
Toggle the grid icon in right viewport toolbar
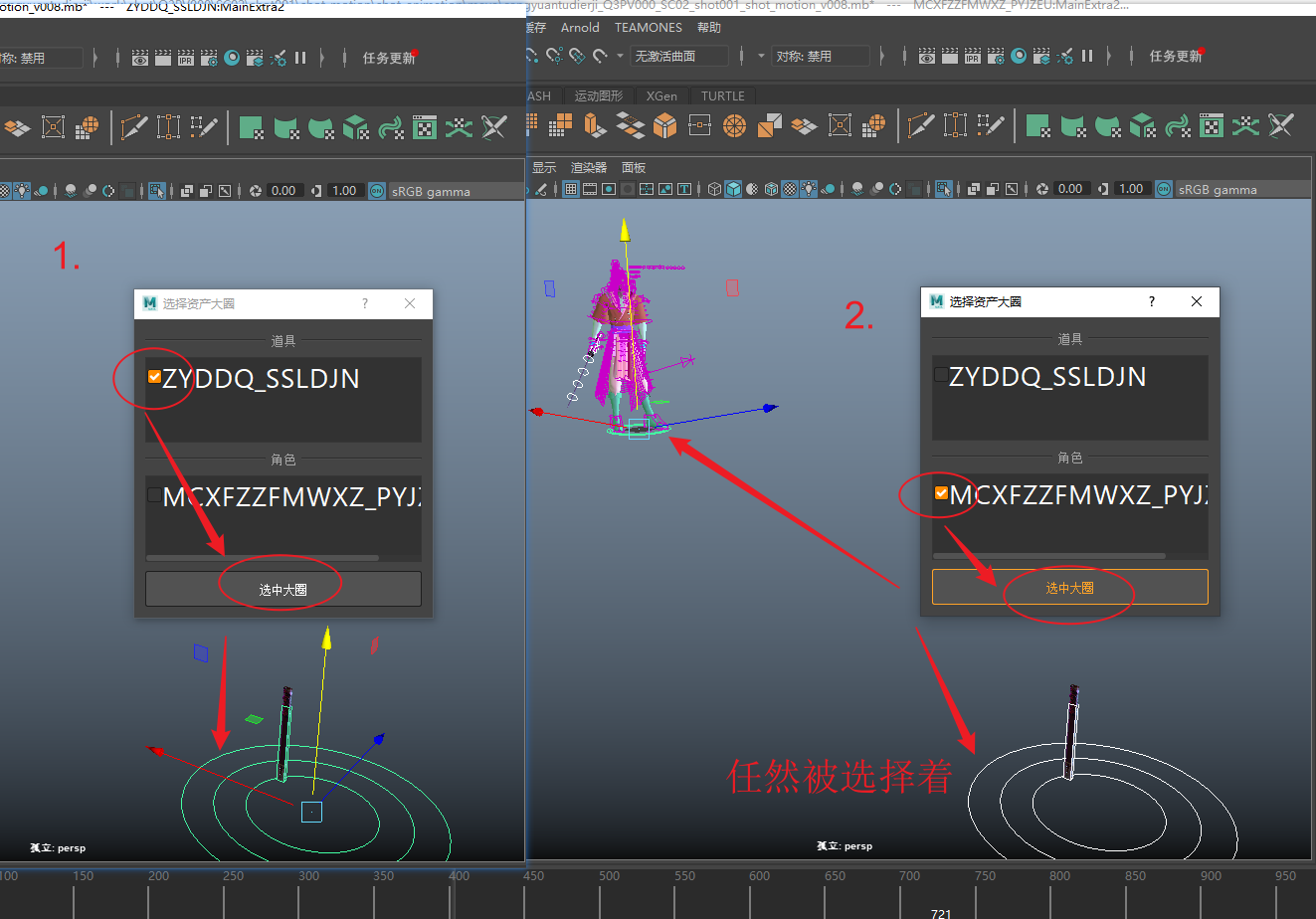pyautogui.click(x=571, y=189)
